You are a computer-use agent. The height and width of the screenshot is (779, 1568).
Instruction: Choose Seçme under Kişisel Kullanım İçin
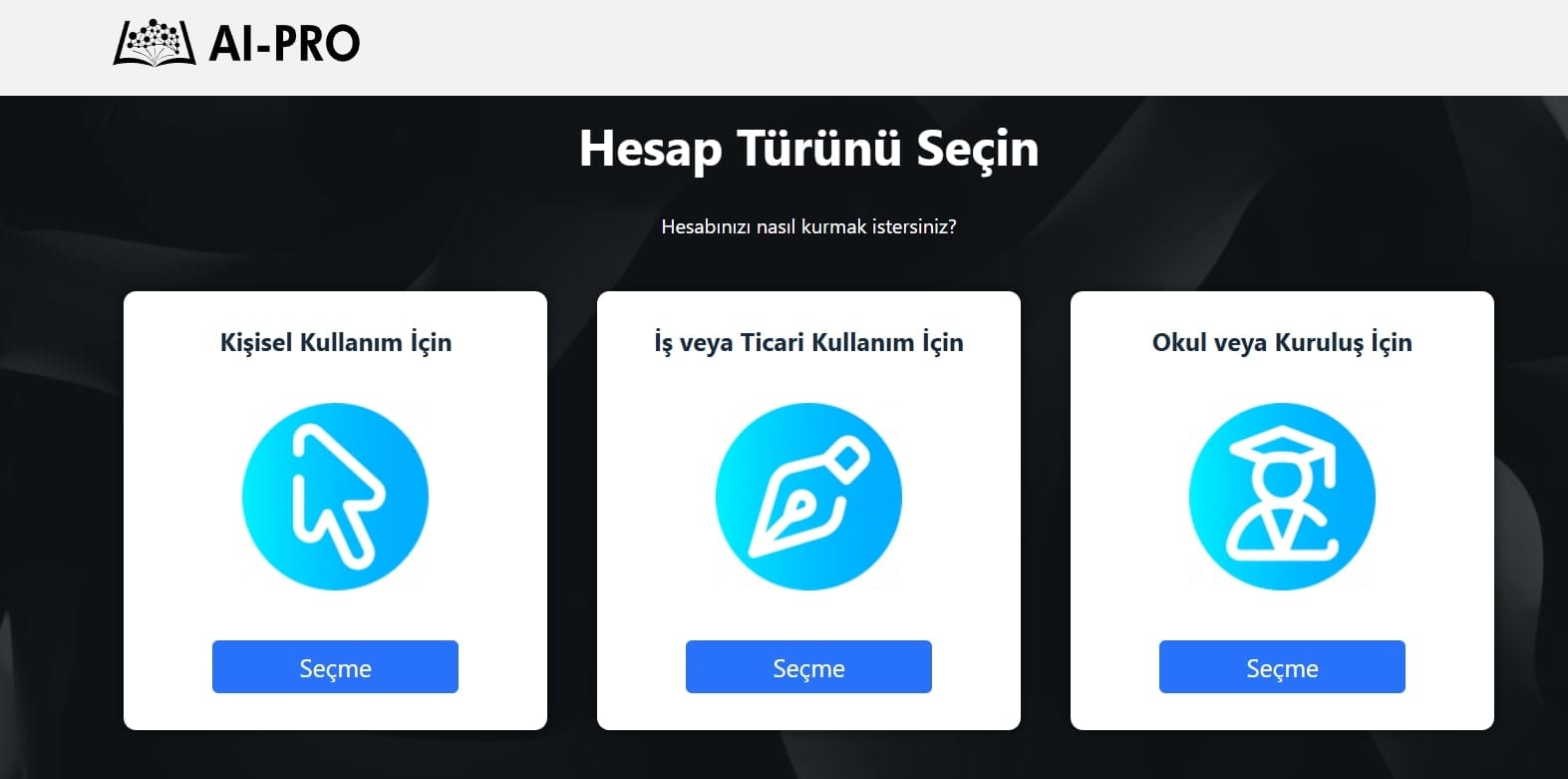pos(335,667)
